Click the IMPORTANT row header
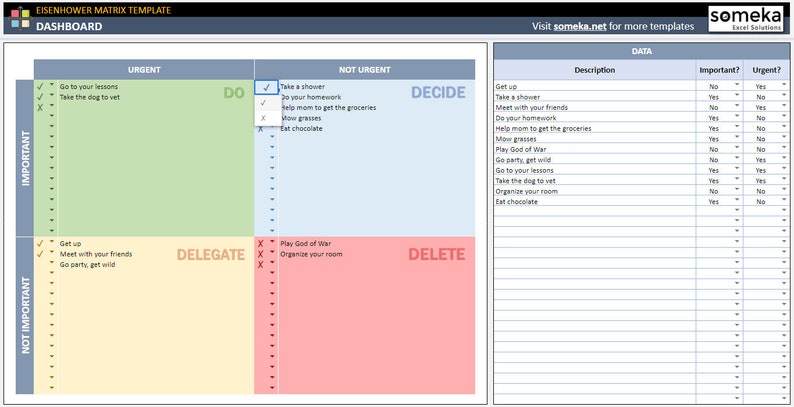794x407 pixels. pos(25,158)
